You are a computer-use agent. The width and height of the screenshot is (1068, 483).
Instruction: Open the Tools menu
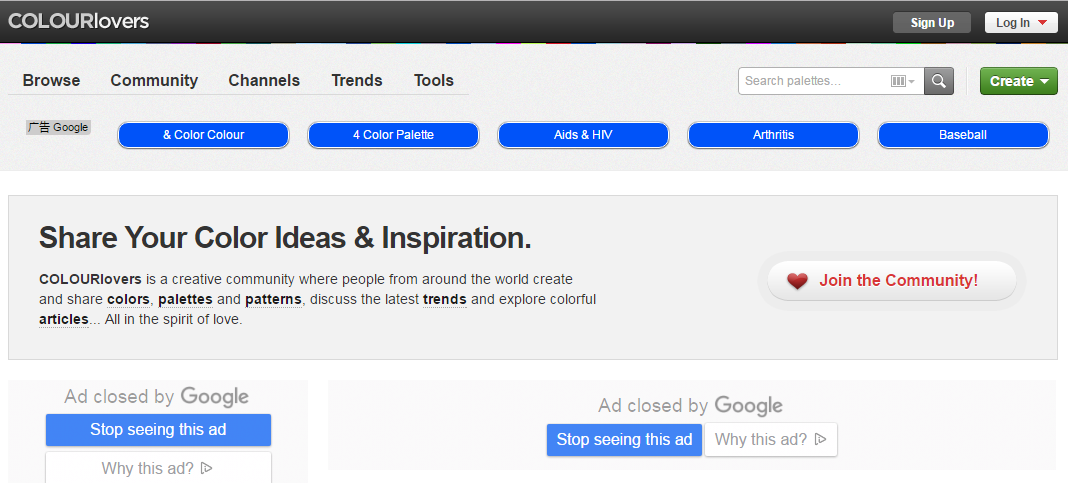point(434,80)
